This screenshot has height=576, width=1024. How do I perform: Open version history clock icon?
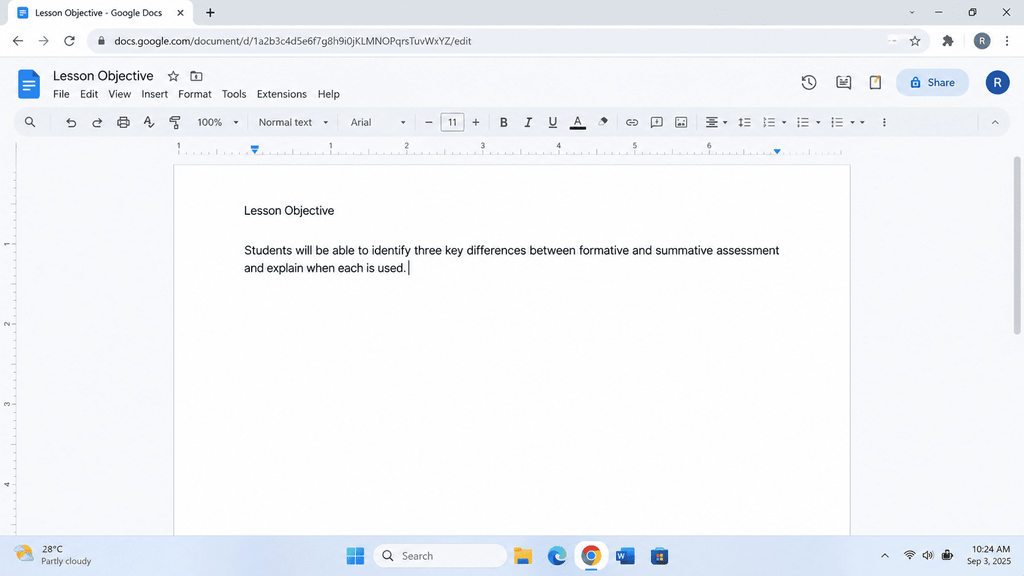tap(809, 82)
